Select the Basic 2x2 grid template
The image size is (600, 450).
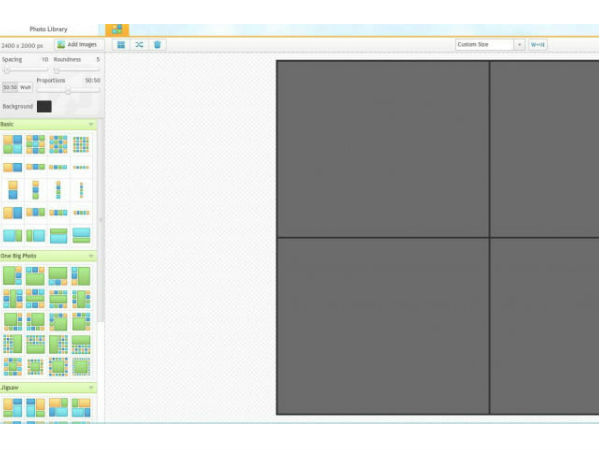point(13,144)
